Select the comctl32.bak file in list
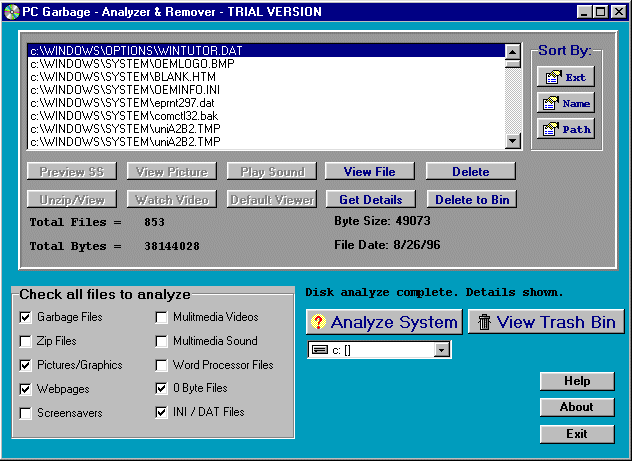 266,116
